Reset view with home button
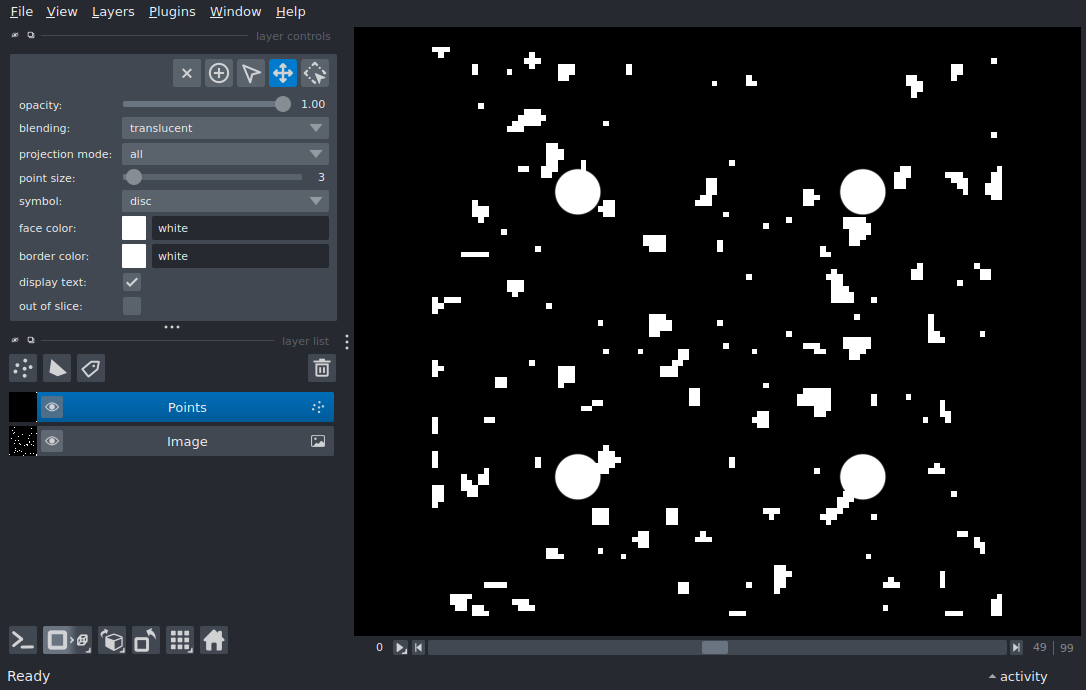This screenshot has height=690, width=1086. coord(213,640)
